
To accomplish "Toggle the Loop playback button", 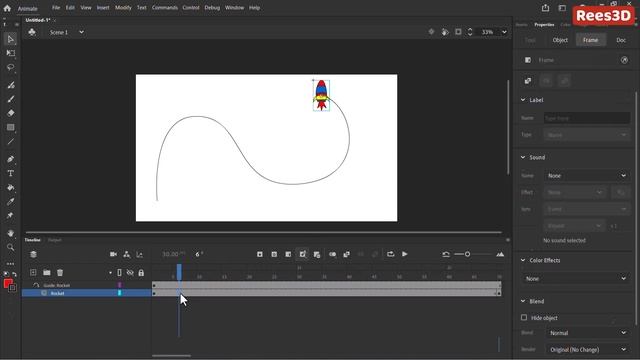I will [391, 254].
